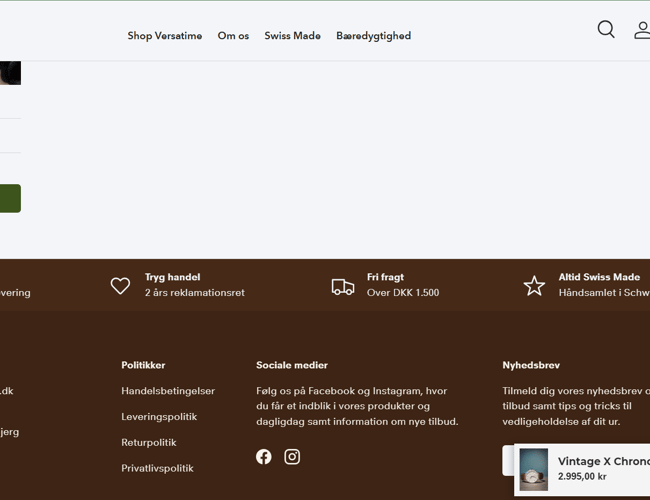Open the Returpolitik link
650x500 pixels.
pos(148,442)
